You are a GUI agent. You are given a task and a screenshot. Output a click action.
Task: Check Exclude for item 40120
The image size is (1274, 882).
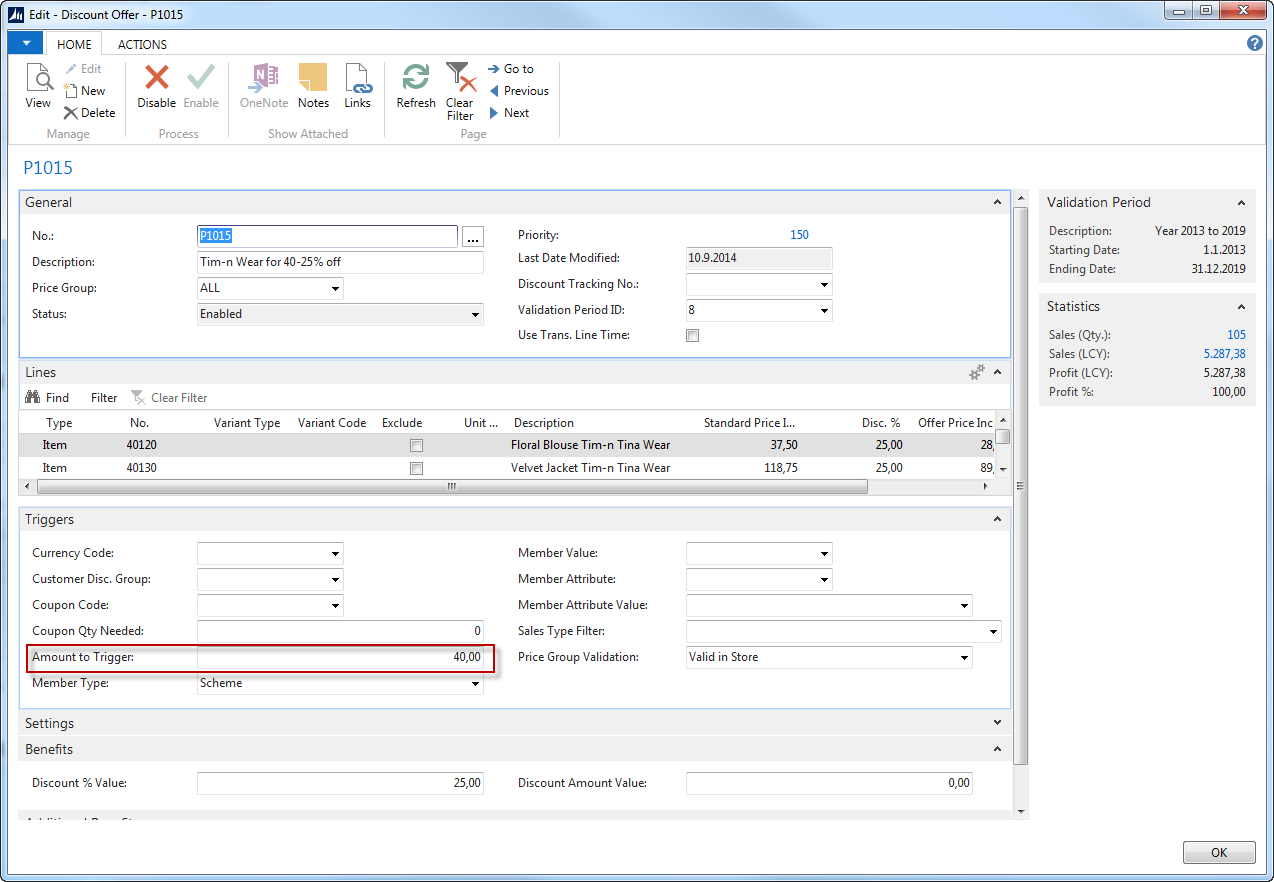416,446
